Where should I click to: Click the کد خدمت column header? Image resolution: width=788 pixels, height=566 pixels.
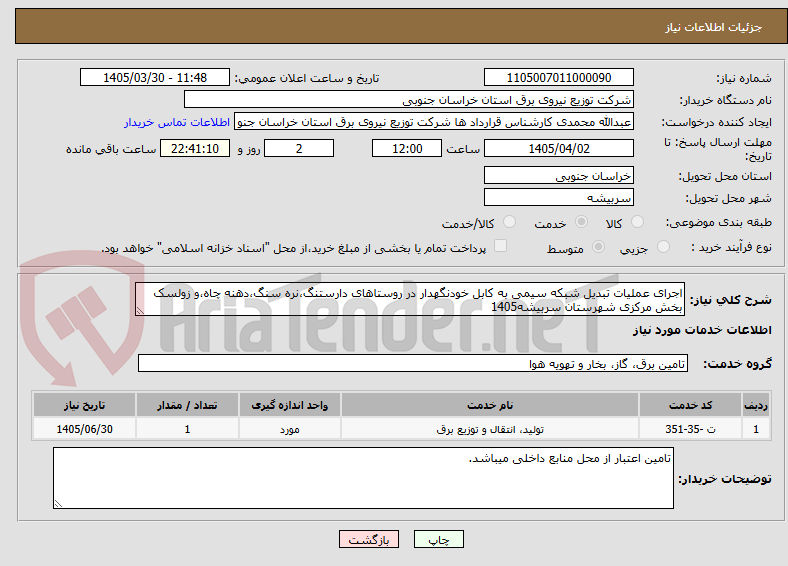point(691,405)
